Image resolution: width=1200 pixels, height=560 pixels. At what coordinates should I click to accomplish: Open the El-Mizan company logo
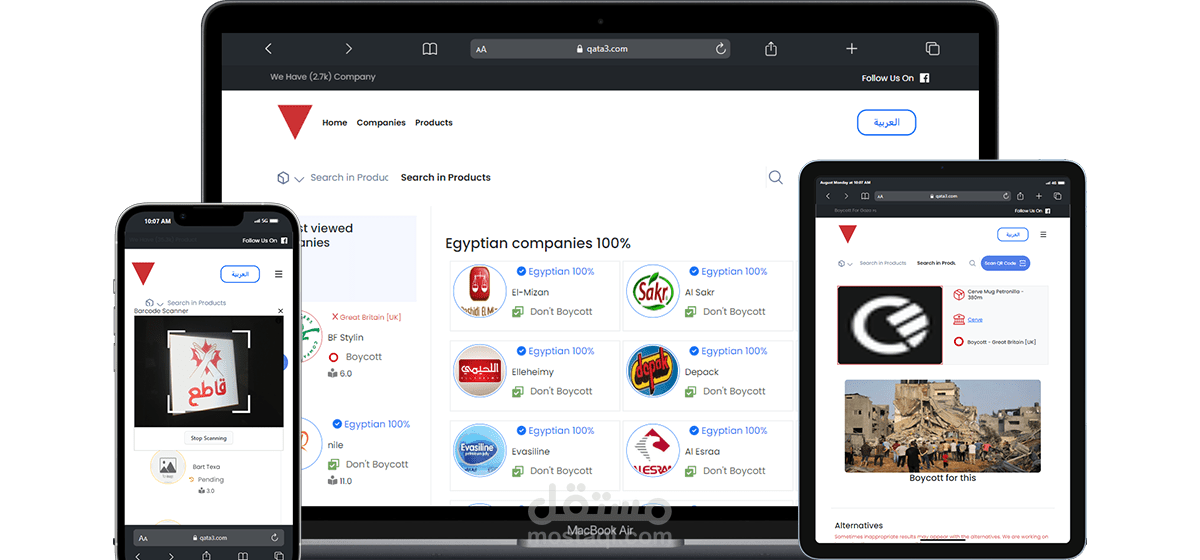479,291
